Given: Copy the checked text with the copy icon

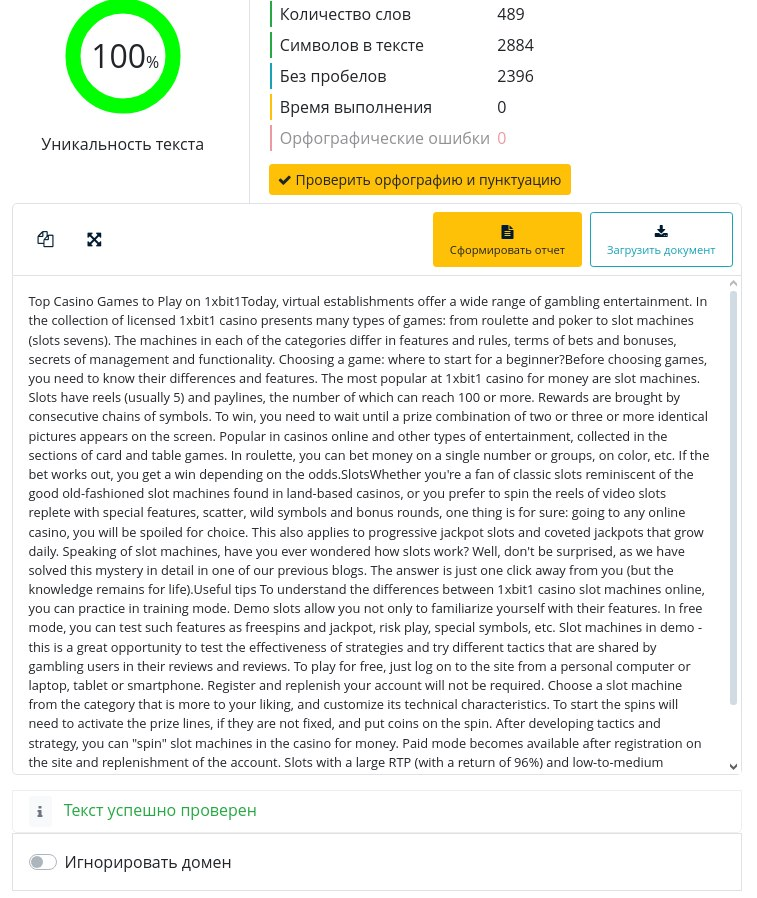Looking at the screenshot, I should 45,239.
